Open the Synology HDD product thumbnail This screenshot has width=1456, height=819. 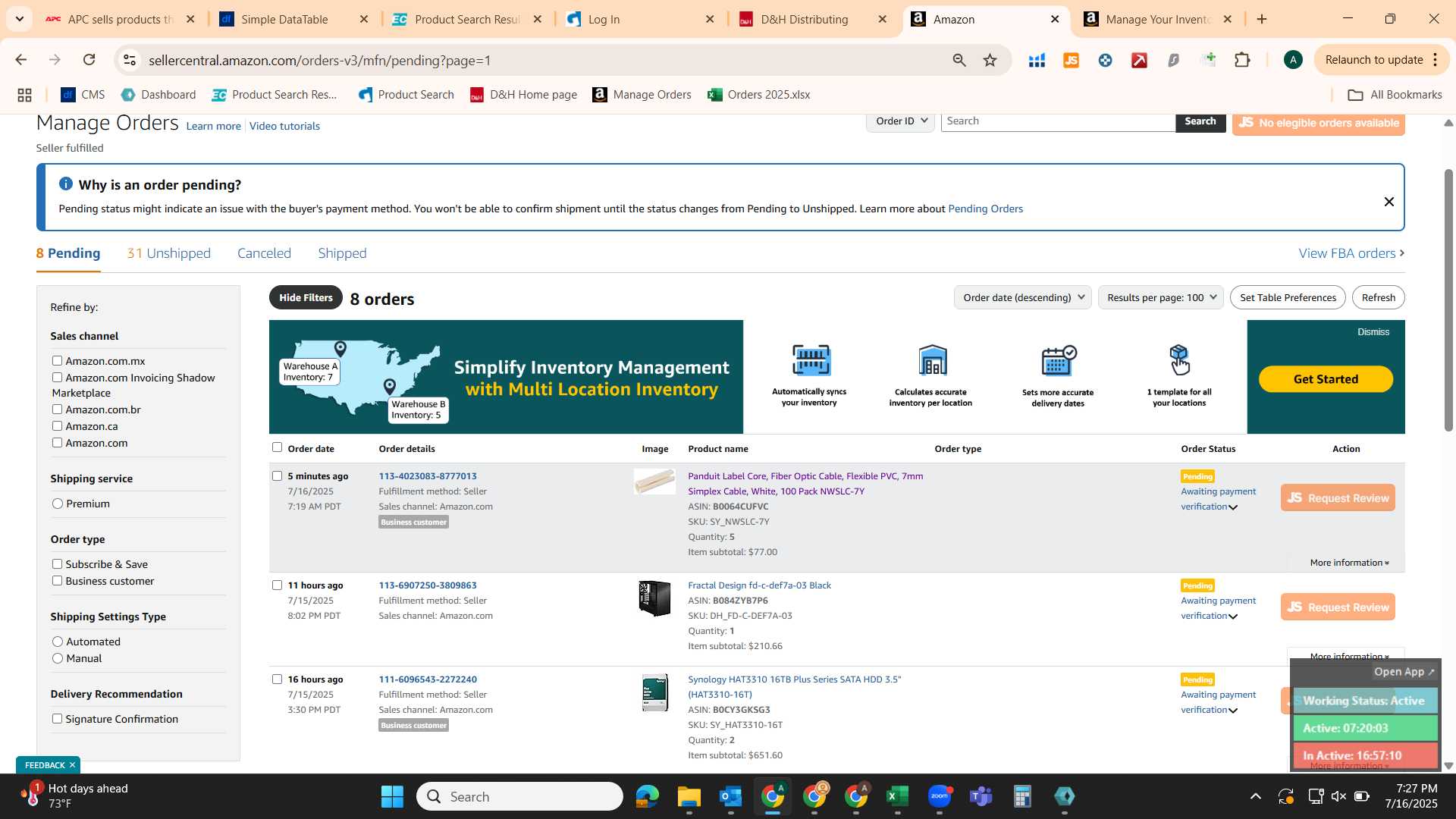(x=654, y=692)
